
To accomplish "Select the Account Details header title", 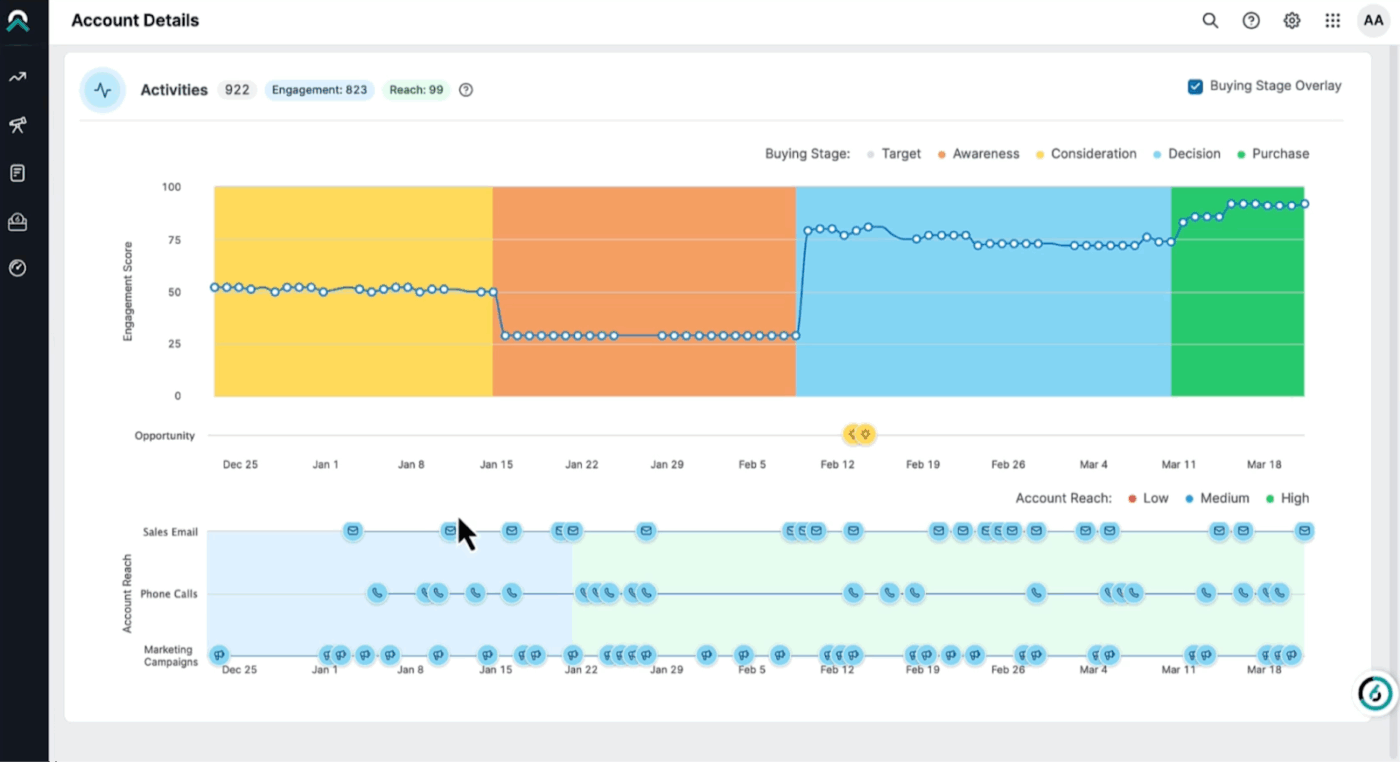I will (134, 20).
